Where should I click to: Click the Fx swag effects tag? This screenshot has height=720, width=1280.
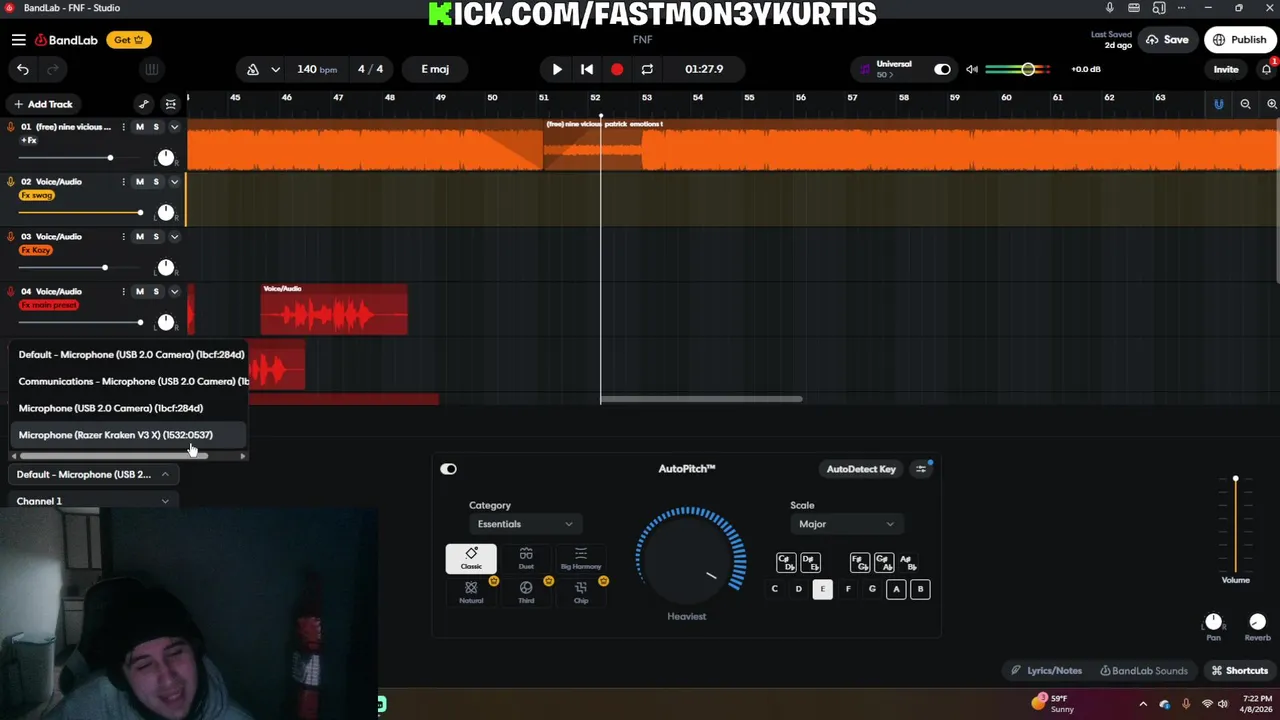(x=36, y=195)
